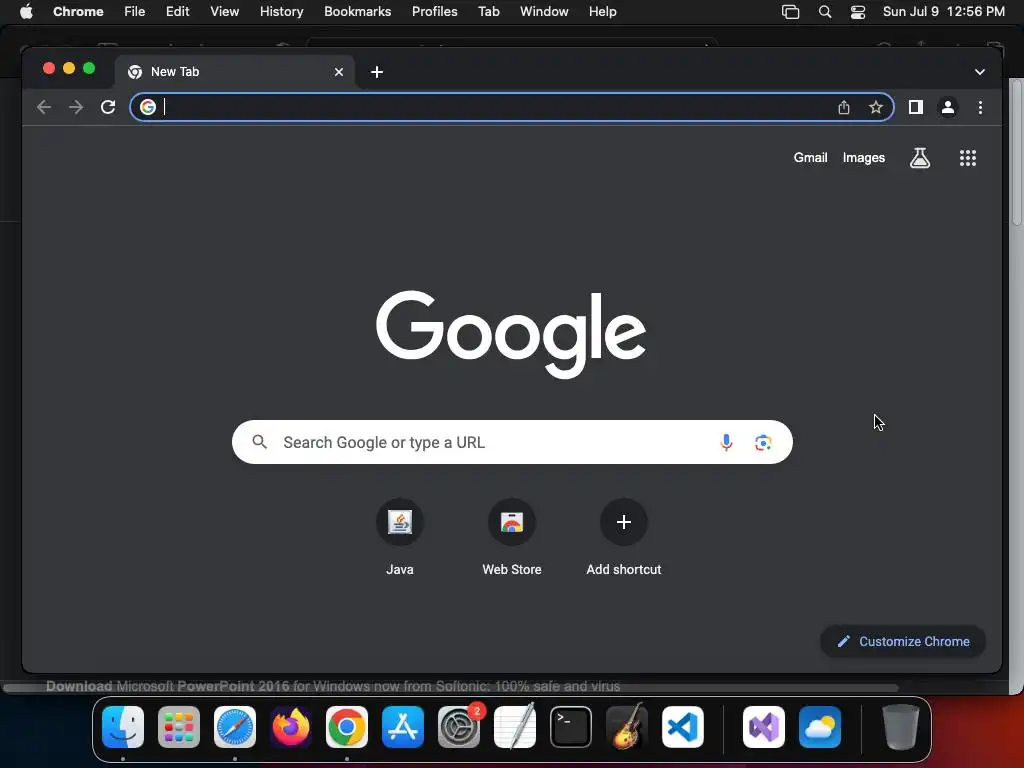Start voice search with the microphone
Image resolution: width=1024 pixels, height=768 pixels.
coord(726,442)
